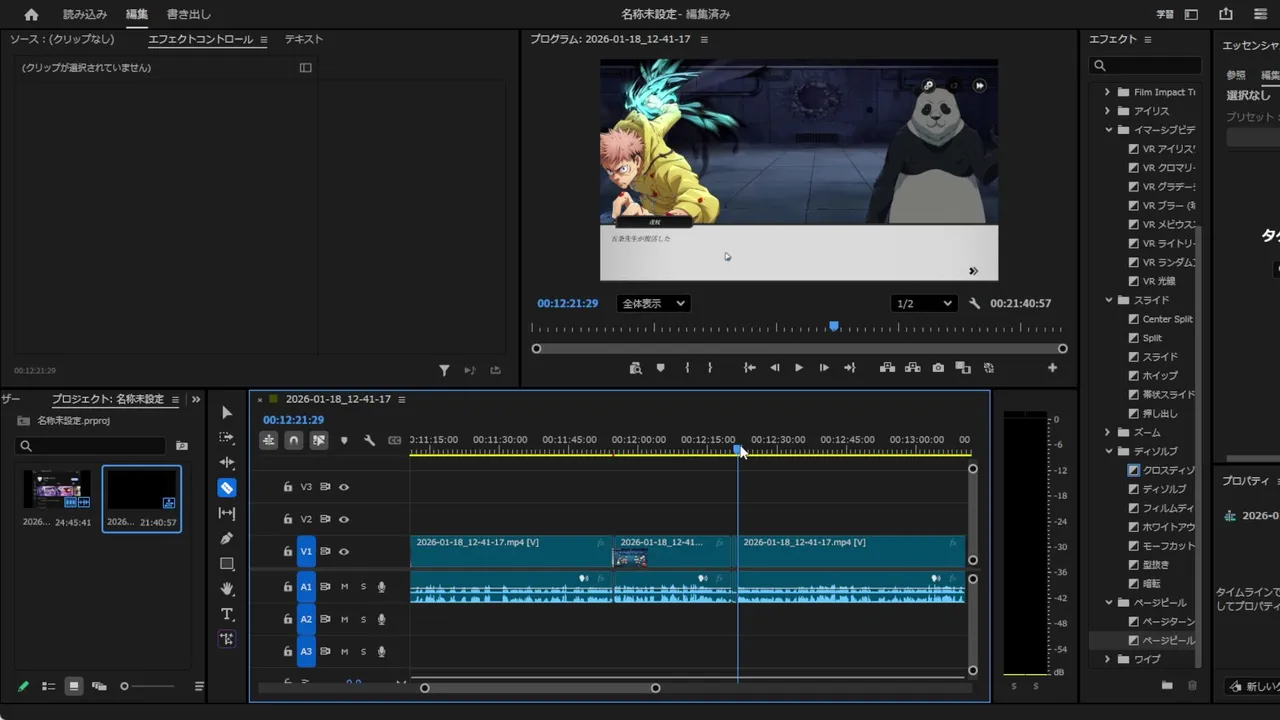Select the Selection arrow tool

coord(227,412)
